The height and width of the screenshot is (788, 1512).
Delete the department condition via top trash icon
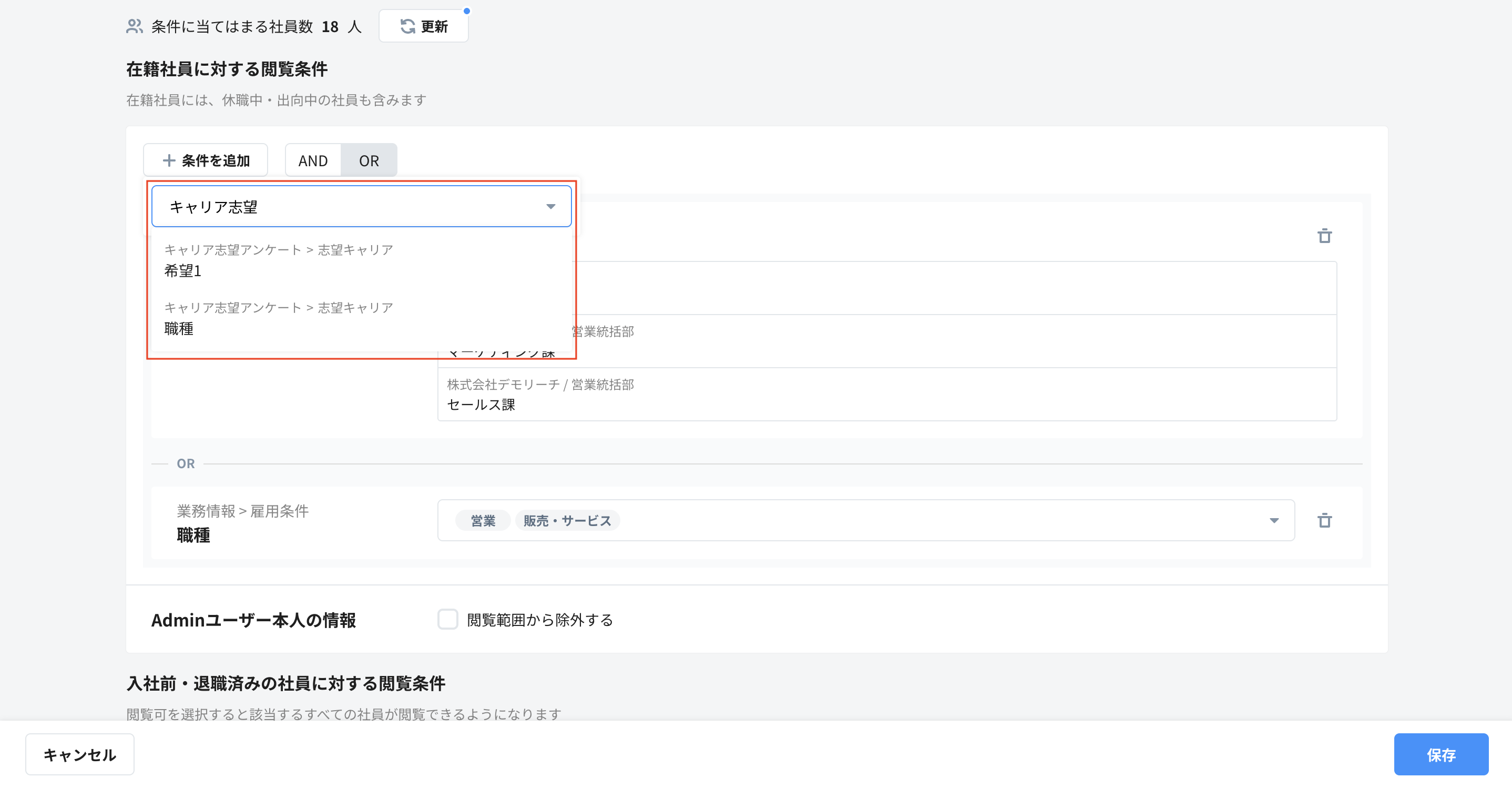point(1324,236)
